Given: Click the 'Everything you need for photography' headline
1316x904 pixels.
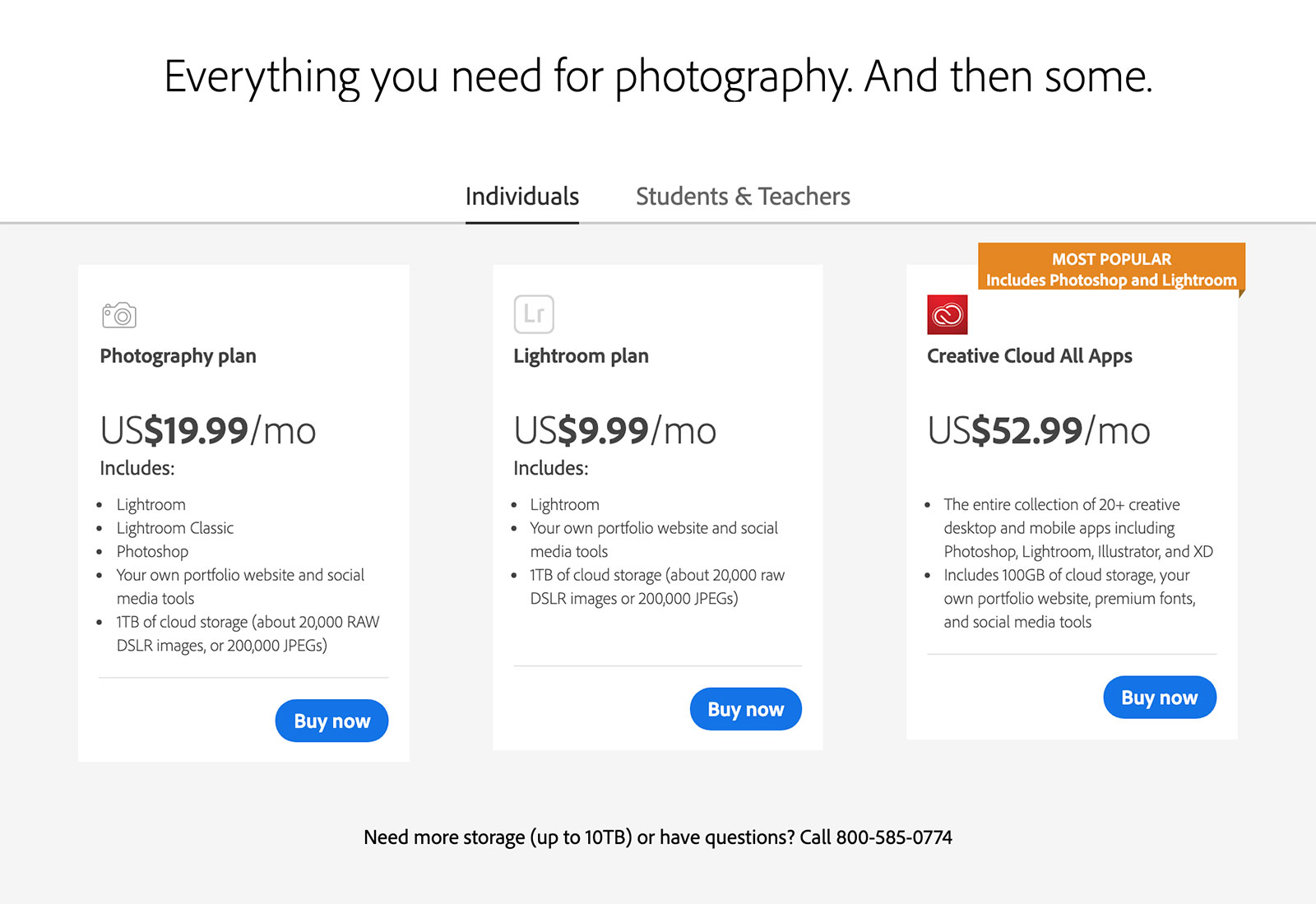Looking at the screenshot, I should [x=658, y=76].
